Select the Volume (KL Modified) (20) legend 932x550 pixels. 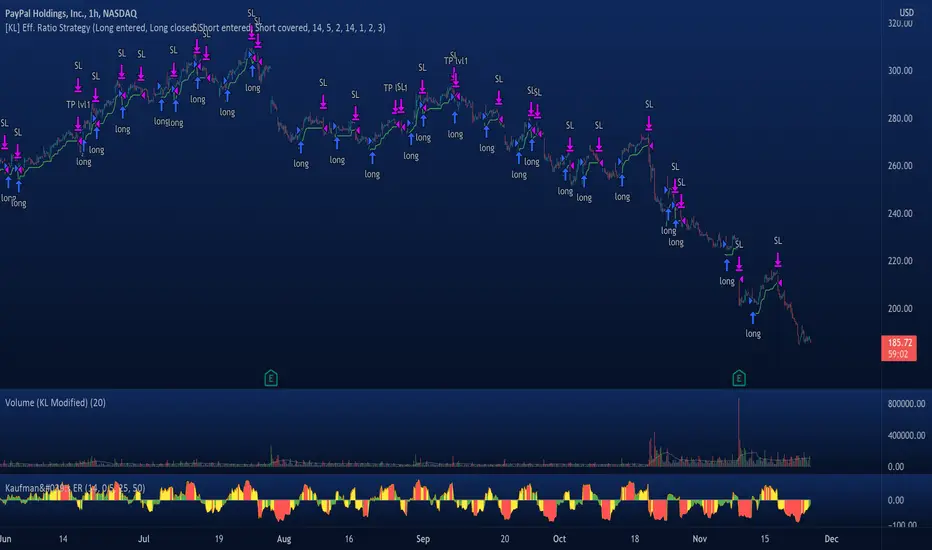(x=55, y=403)
